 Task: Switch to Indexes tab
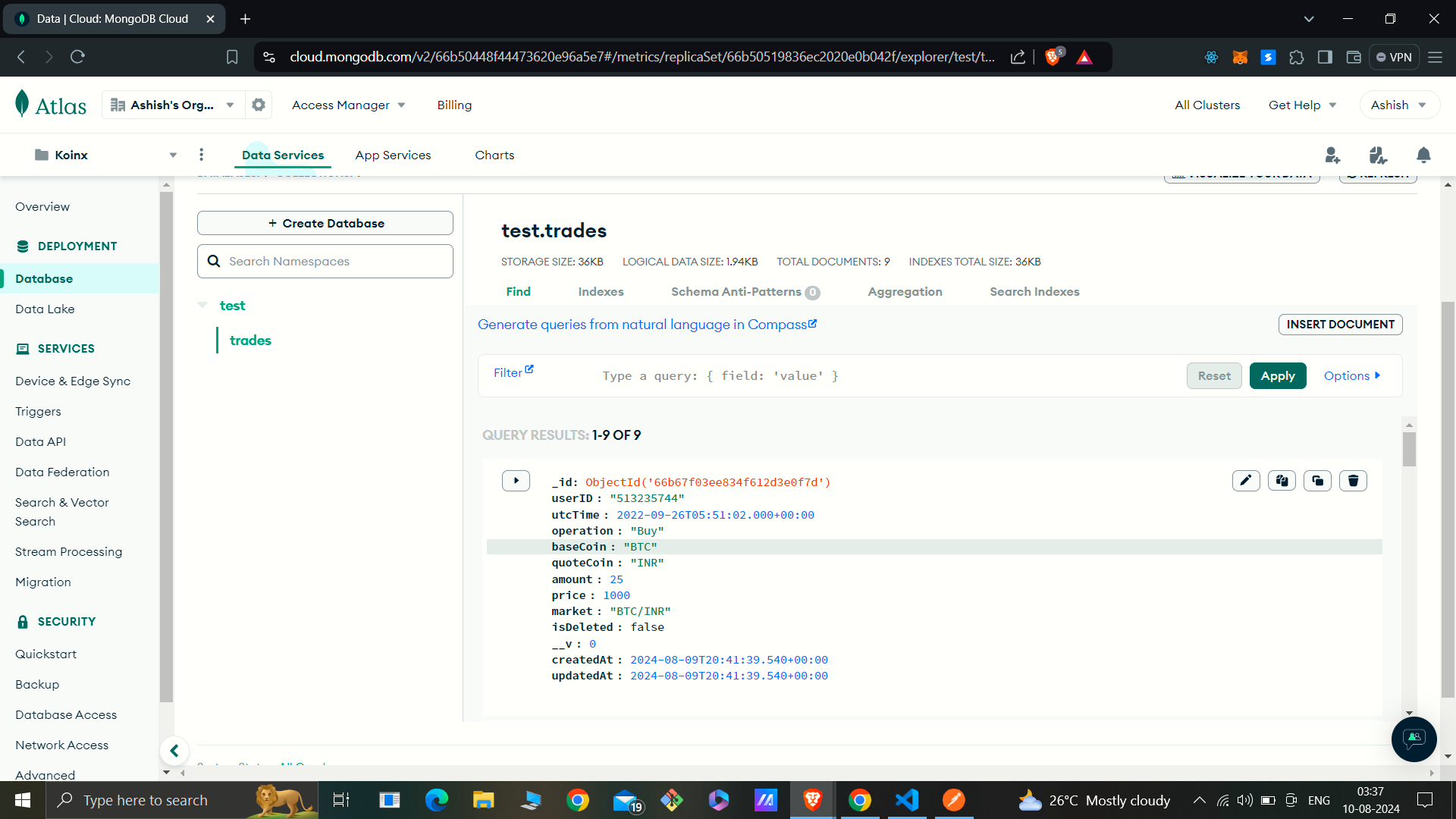(x=601, y=291)
